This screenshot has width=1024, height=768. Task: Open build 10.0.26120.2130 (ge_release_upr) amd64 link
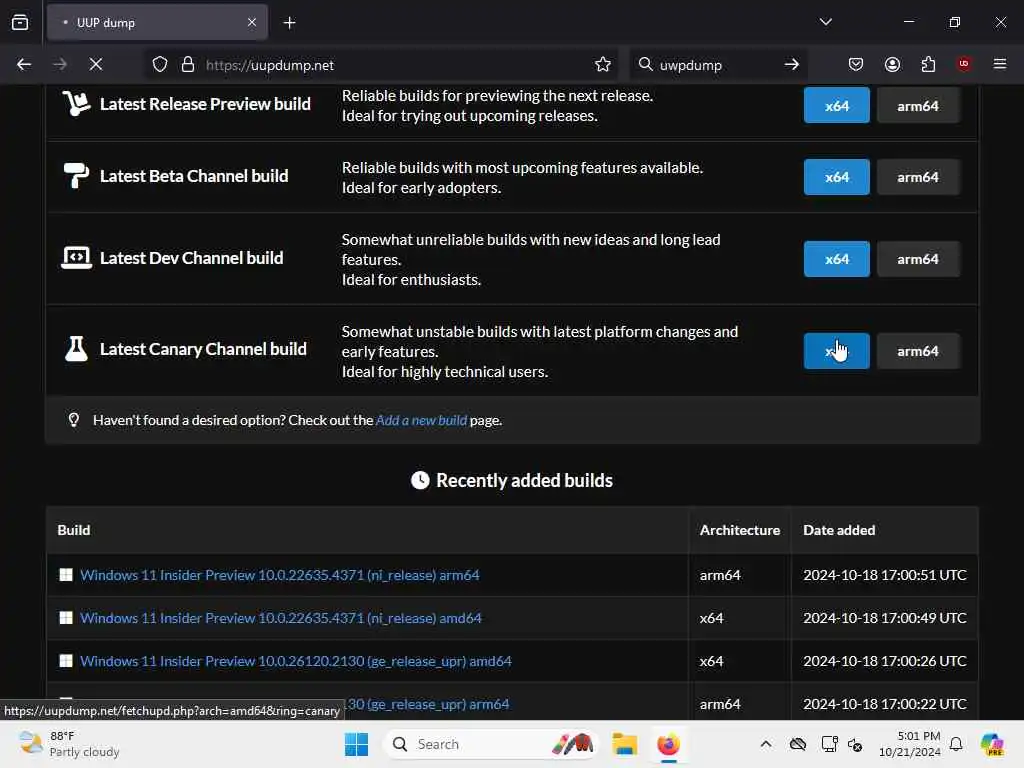(296, 661)
